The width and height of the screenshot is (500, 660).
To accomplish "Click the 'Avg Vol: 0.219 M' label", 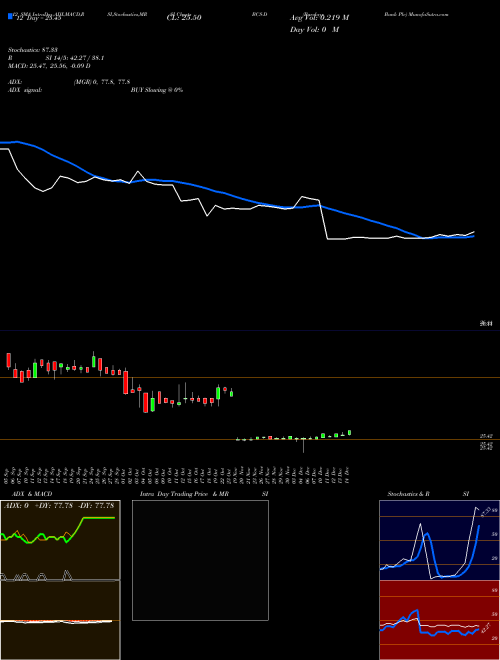I will point(319,18).
